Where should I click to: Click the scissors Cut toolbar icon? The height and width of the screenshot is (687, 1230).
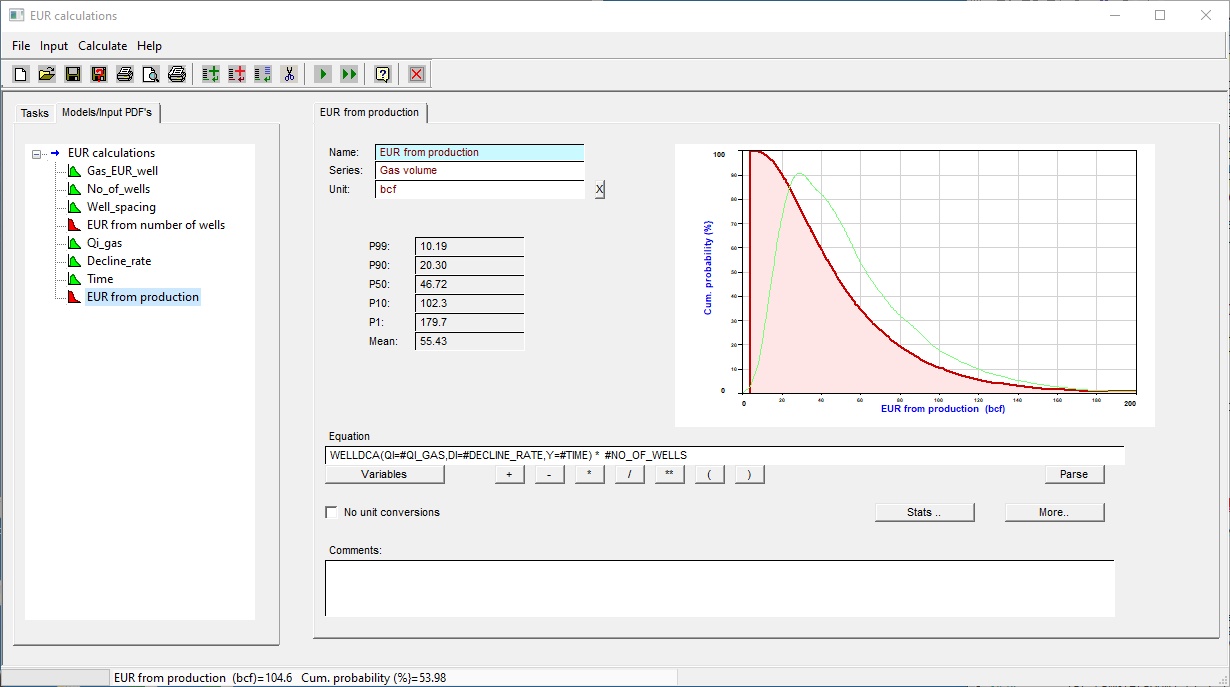(289, 74)
